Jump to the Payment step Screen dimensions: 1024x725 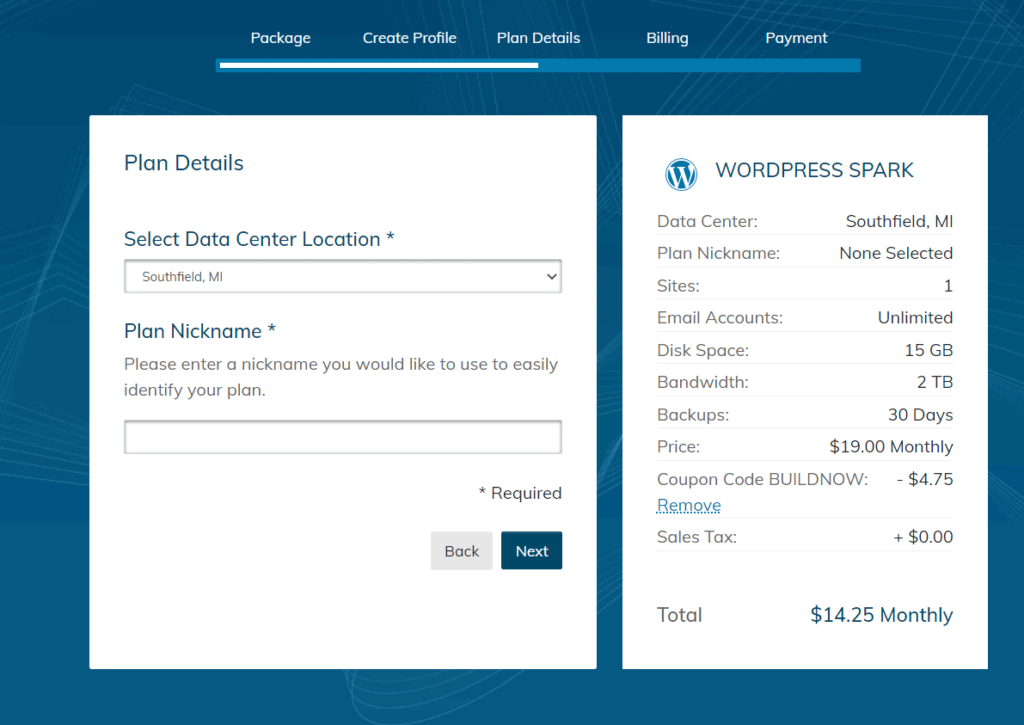pos(796,38)
